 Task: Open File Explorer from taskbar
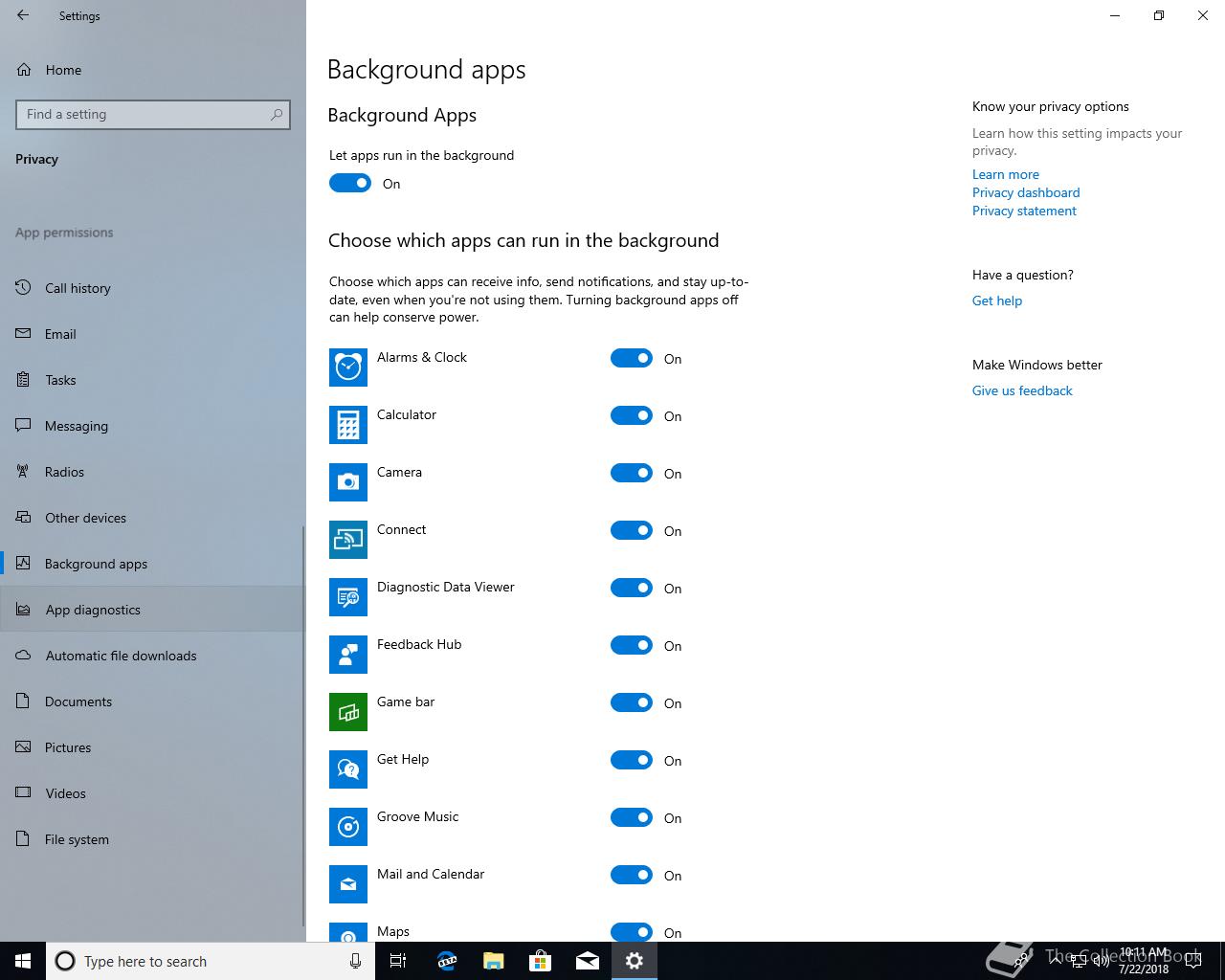coord(493,961)
